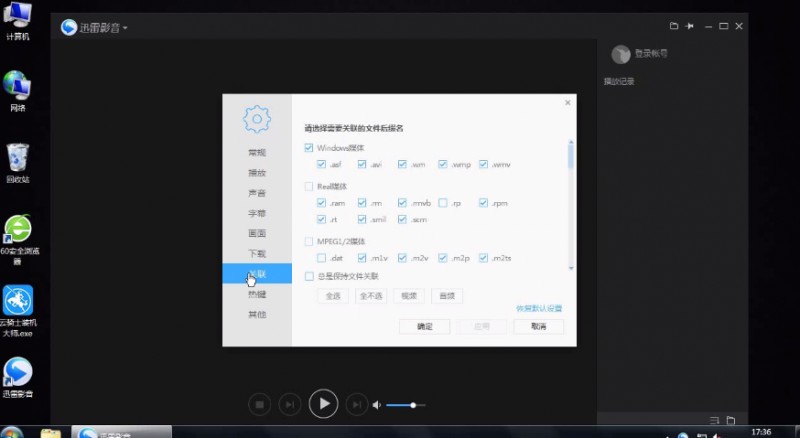Click the 迅雷影音 taskbar button
Image resolution: width=800 pixels, height=438 pixels.
click(x=121, y=433)
